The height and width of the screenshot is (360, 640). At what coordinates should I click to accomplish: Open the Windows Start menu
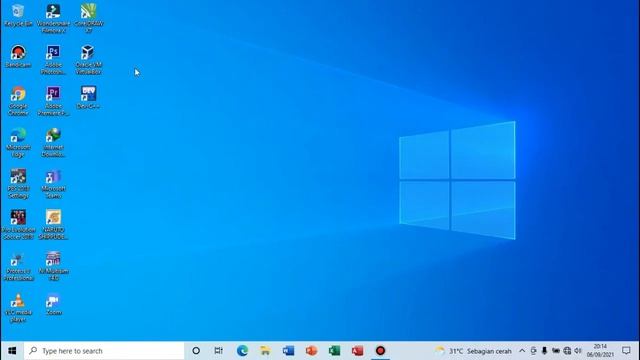(x=12, y=351)
